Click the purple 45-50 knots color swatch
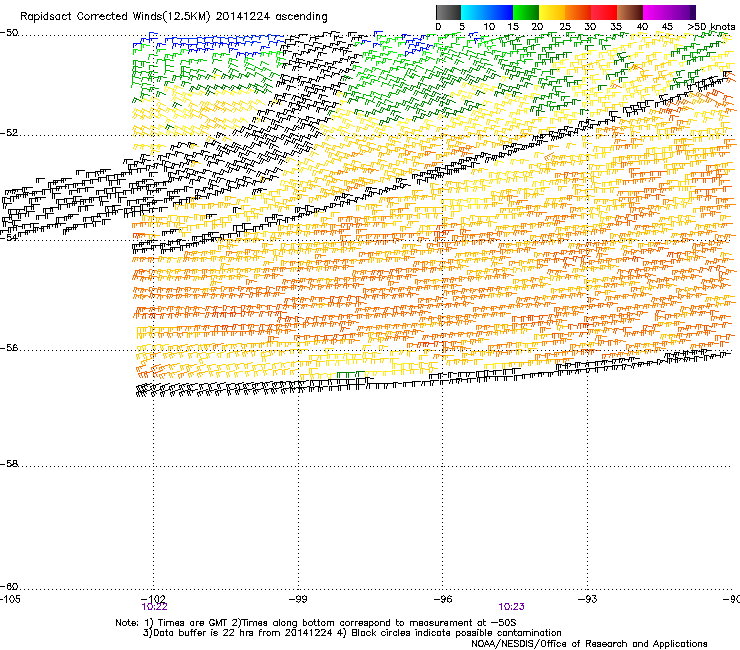The image size is (740, 650). pos(682,12)
